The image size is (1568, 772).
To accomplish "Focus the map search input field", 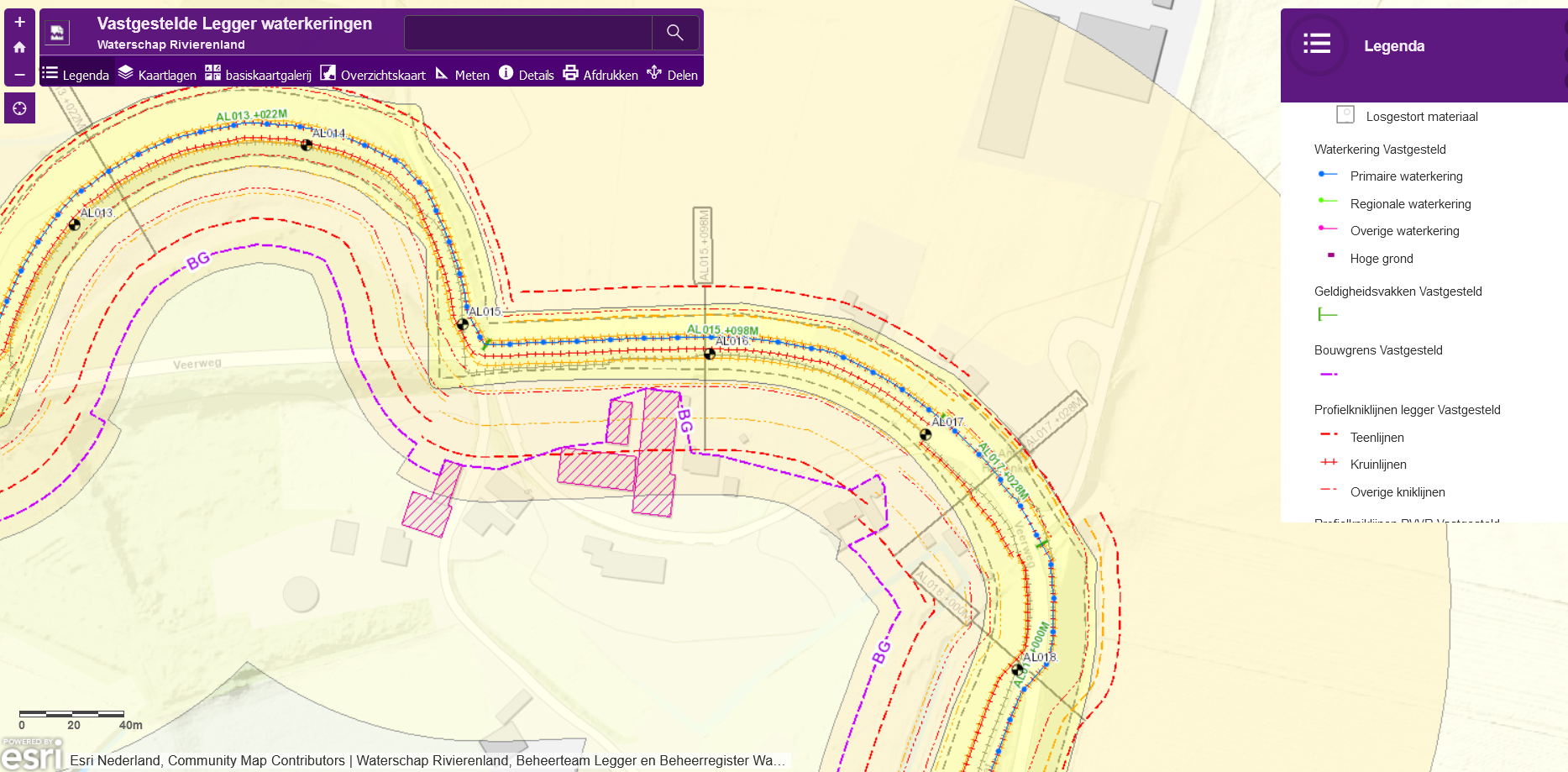I will coord(528,33).
